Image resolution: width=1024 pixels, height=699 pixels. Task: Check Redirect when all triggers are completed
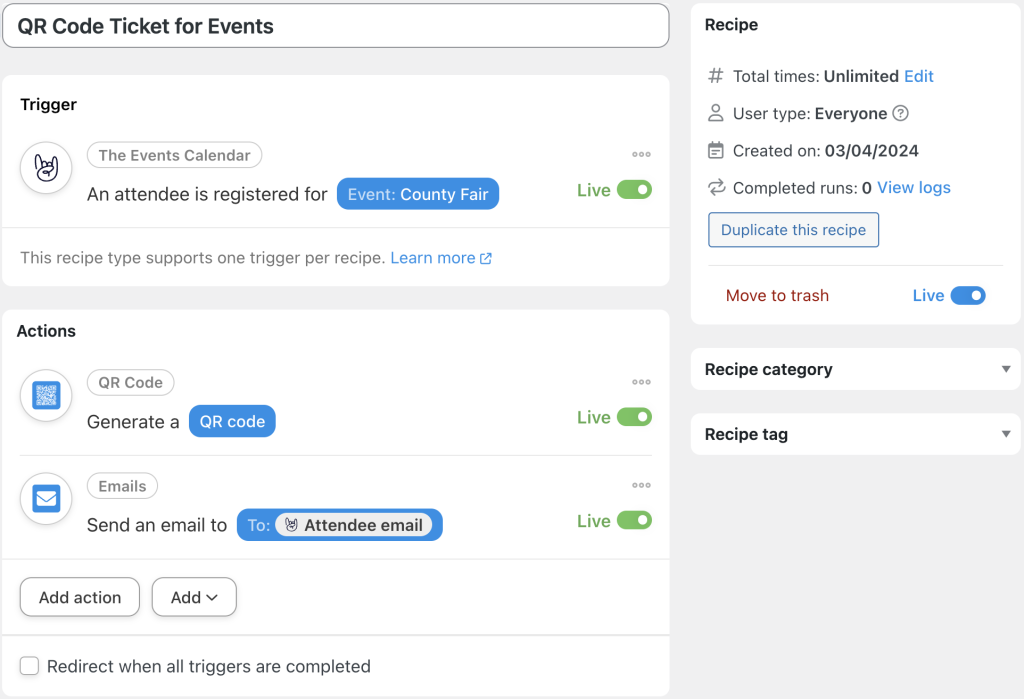pos(30,666)
